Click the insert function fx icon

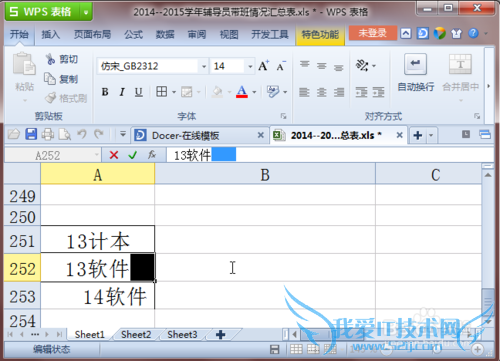(x=152, y=155)
